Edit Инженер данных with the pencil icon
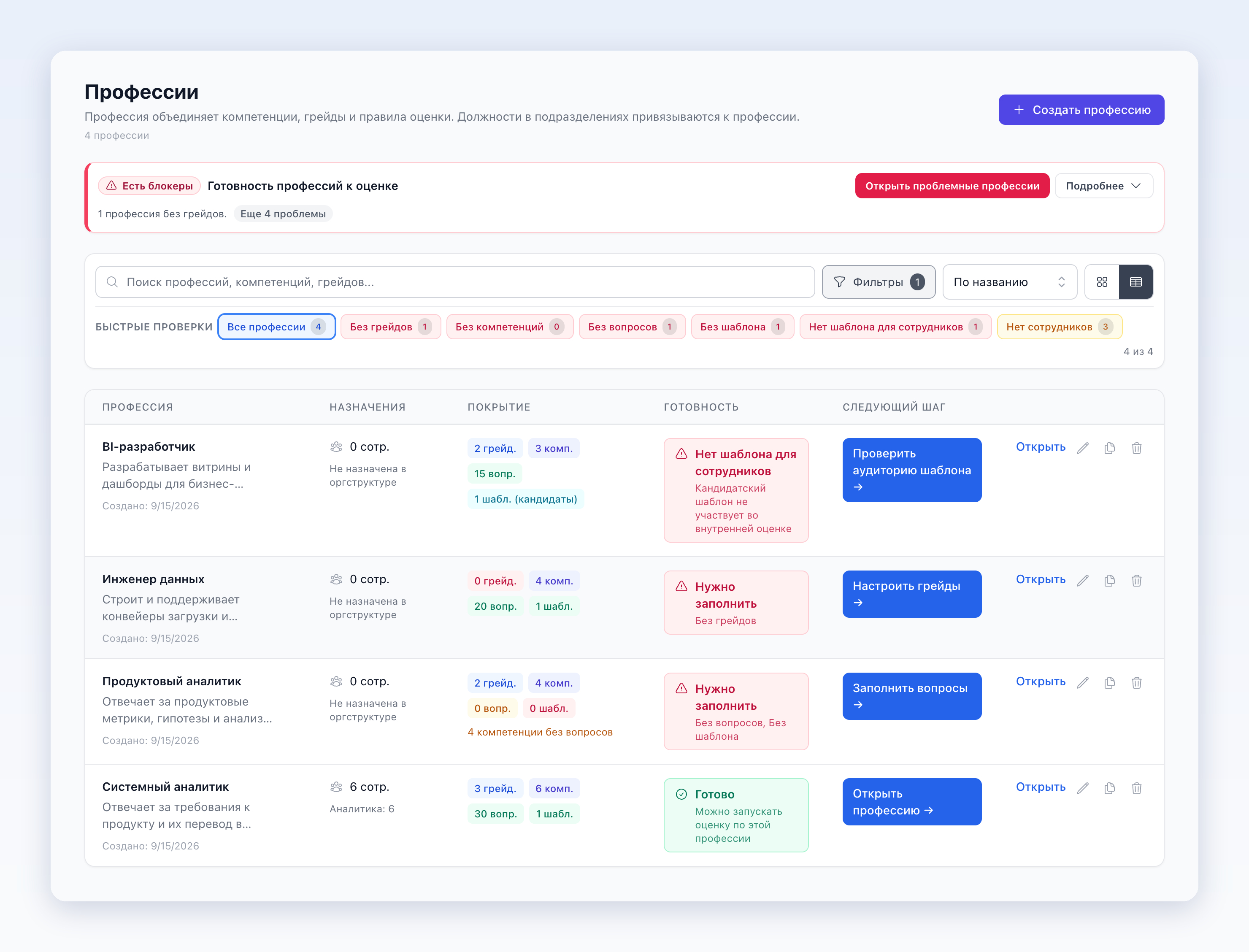Image resolution: width=1249 pixels, height=952 pixels. pos(1082,580)
